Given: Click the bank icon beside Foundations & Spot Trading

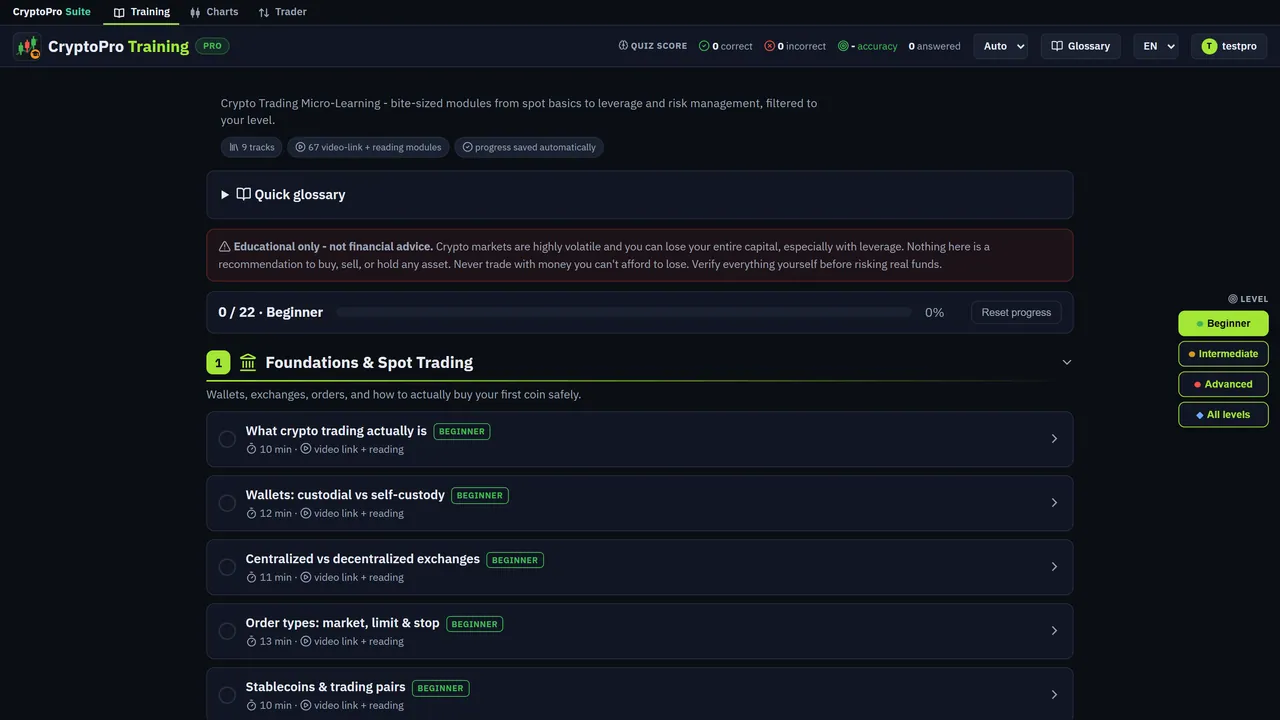Looking at the screenshot, I should point(248,362).
